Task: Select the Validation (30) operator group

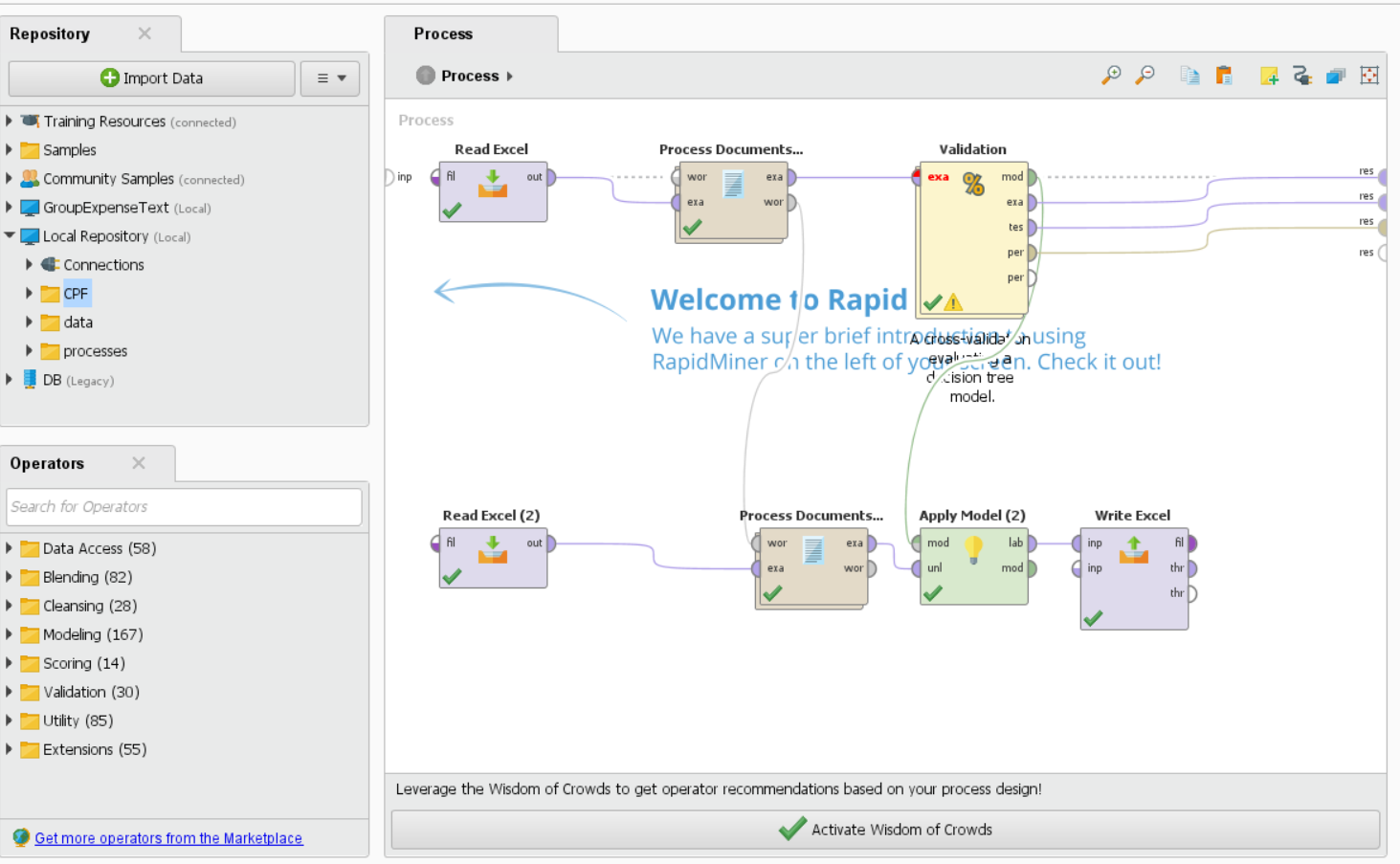Action: pos(91,692)
